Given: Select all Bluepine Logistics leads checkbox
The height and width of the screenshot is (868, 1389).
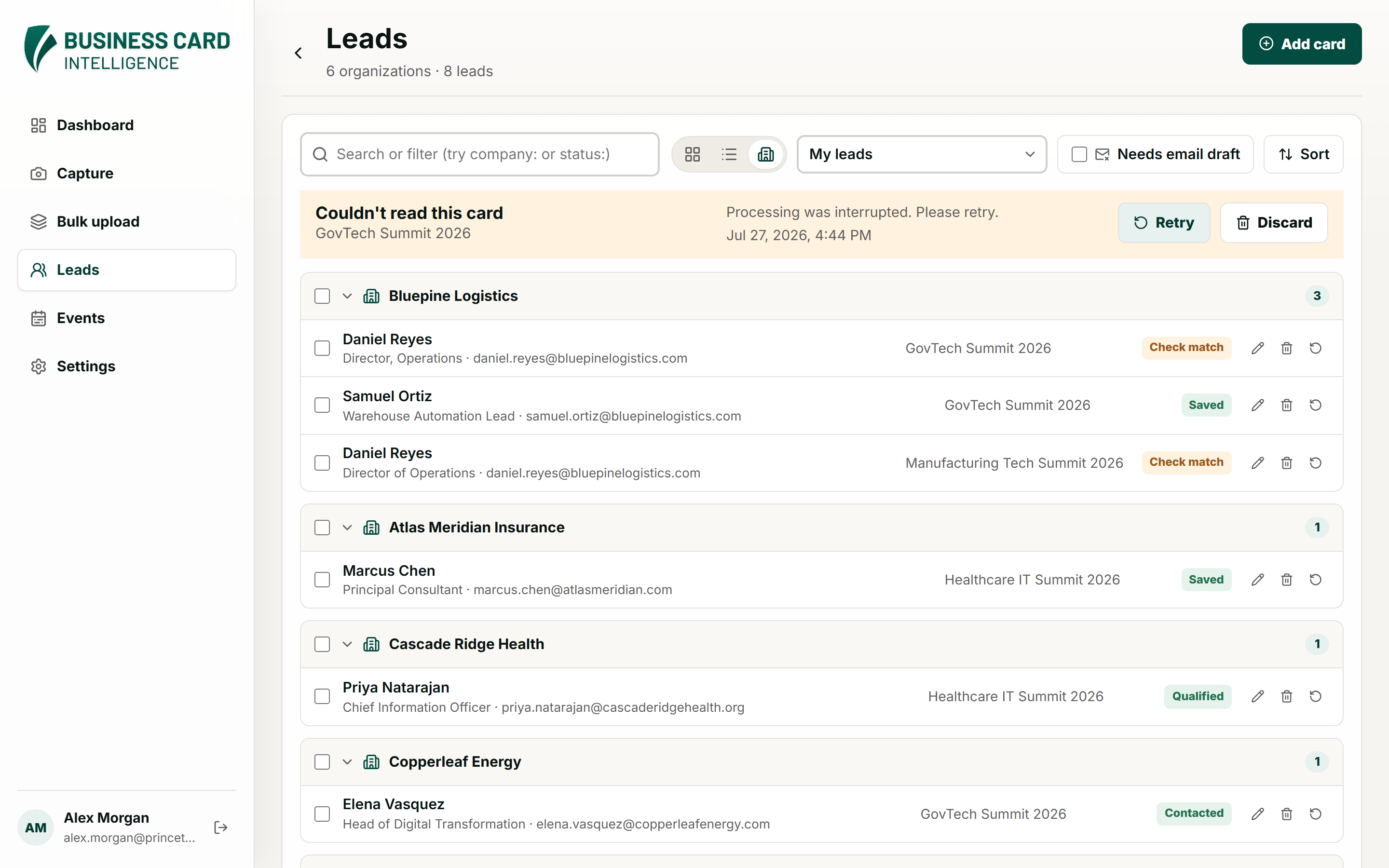Looking at the screenshot, I should click(322, 296).
